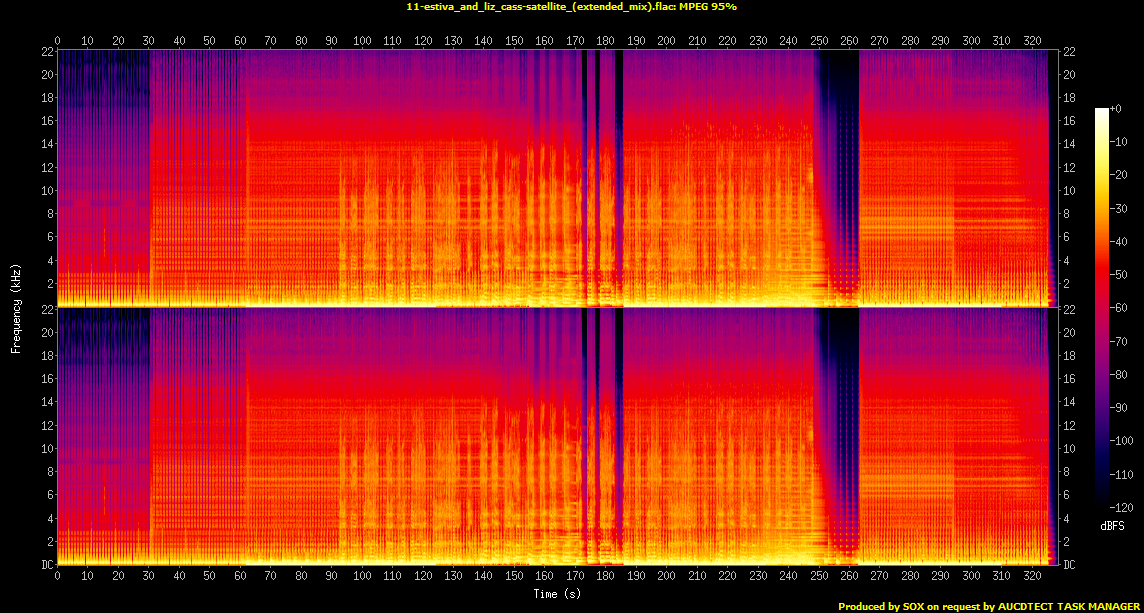
Task: Select the '-90' value on the color scale
Action: [1118, 407]
